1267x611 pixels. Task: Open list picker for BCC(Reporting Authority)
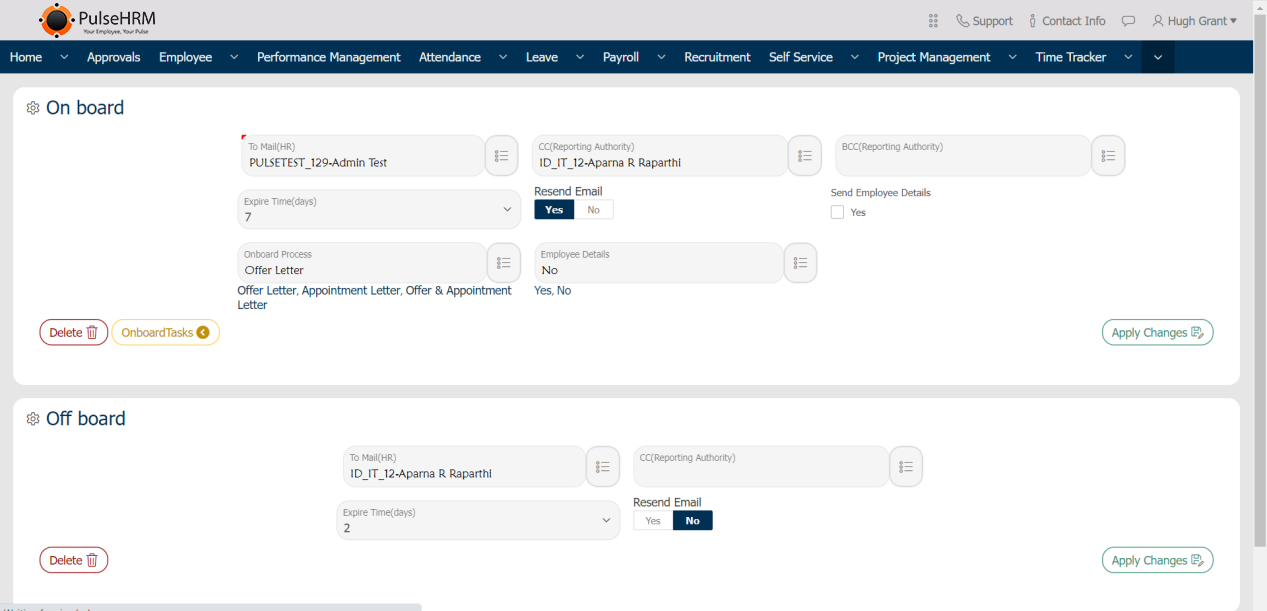[x=1108, y=156]
